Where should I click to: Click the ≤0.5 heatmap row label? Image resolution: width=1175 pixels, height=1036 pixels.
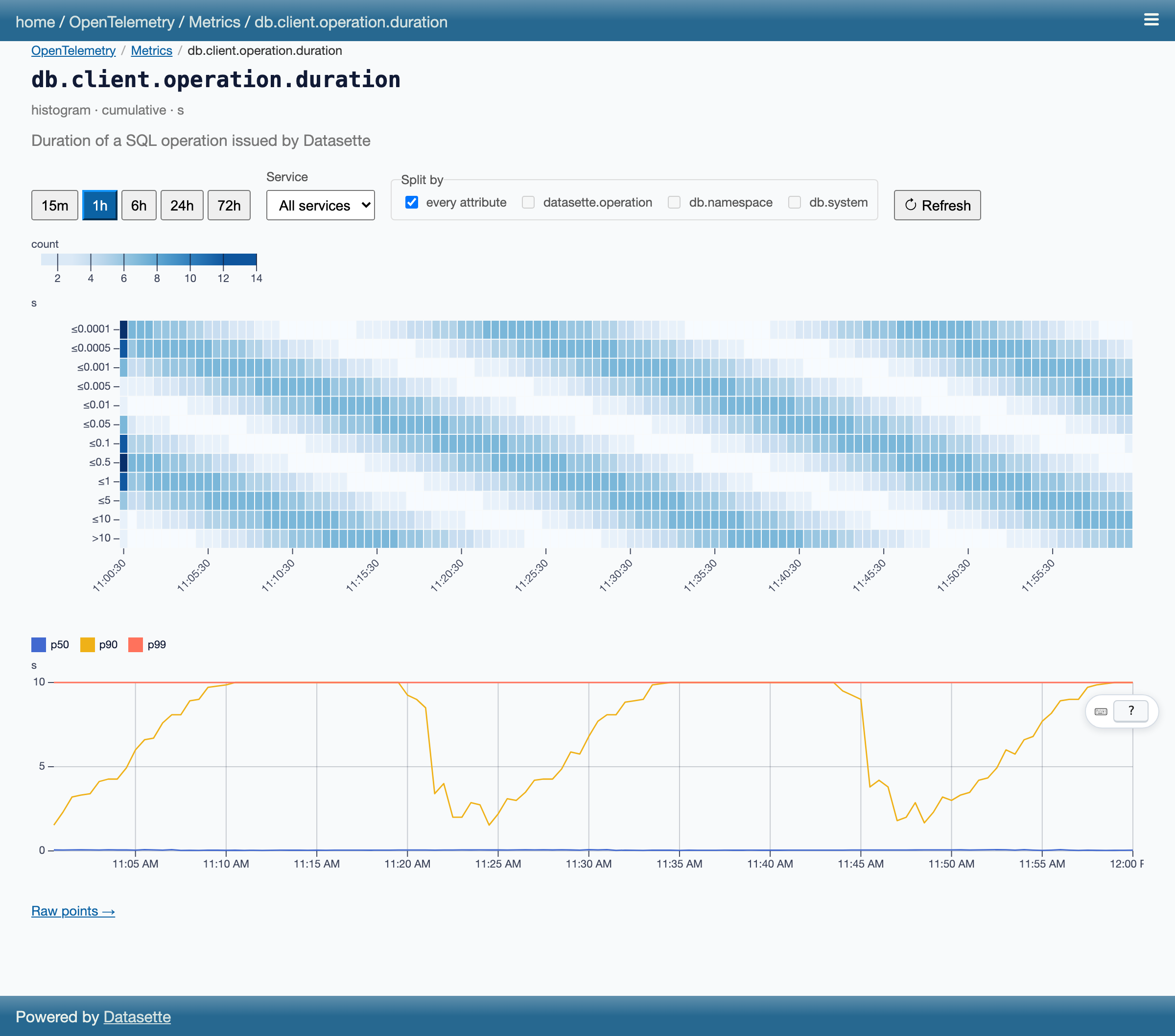coord(99,462)
